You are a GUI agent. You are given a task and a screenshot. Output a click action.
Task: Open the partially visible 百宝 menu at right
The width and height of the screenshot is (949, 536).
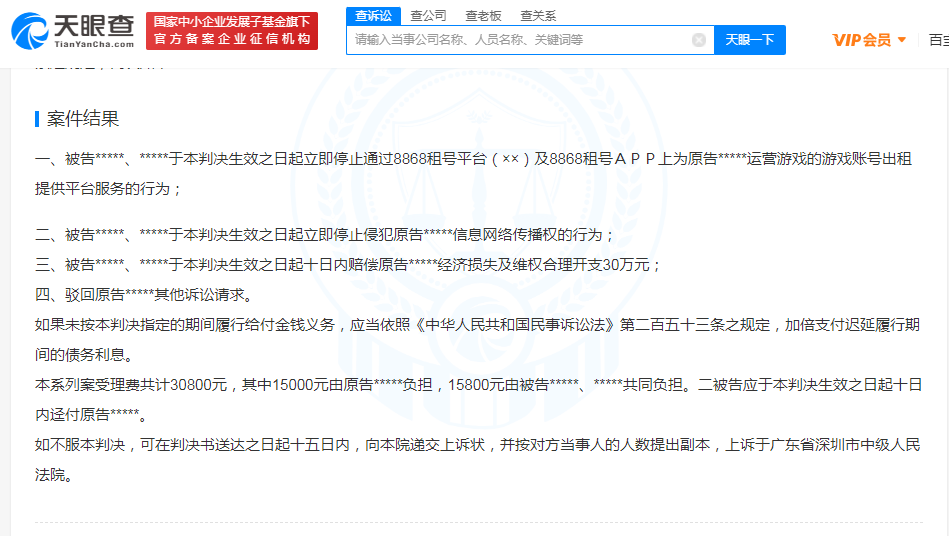938,40
